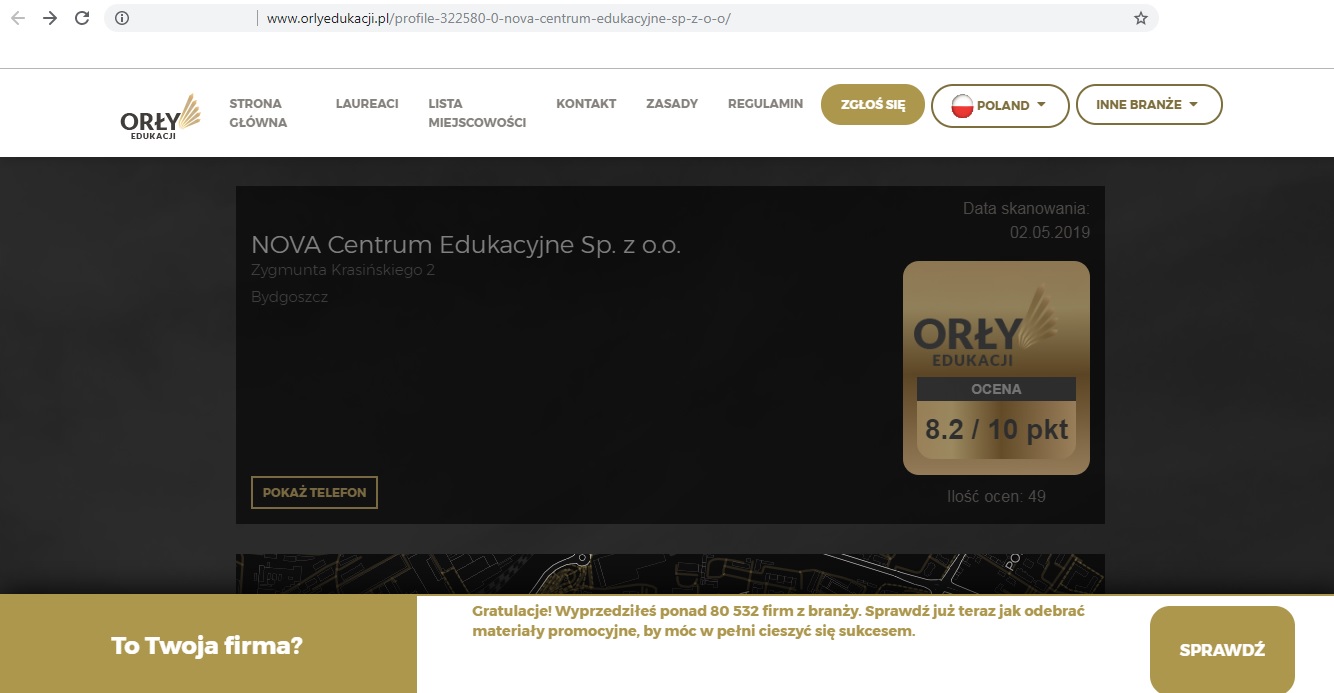Click the Orły Edukacji rating badge
Viewport: 1334px width, 693px height.
point(996,368)
